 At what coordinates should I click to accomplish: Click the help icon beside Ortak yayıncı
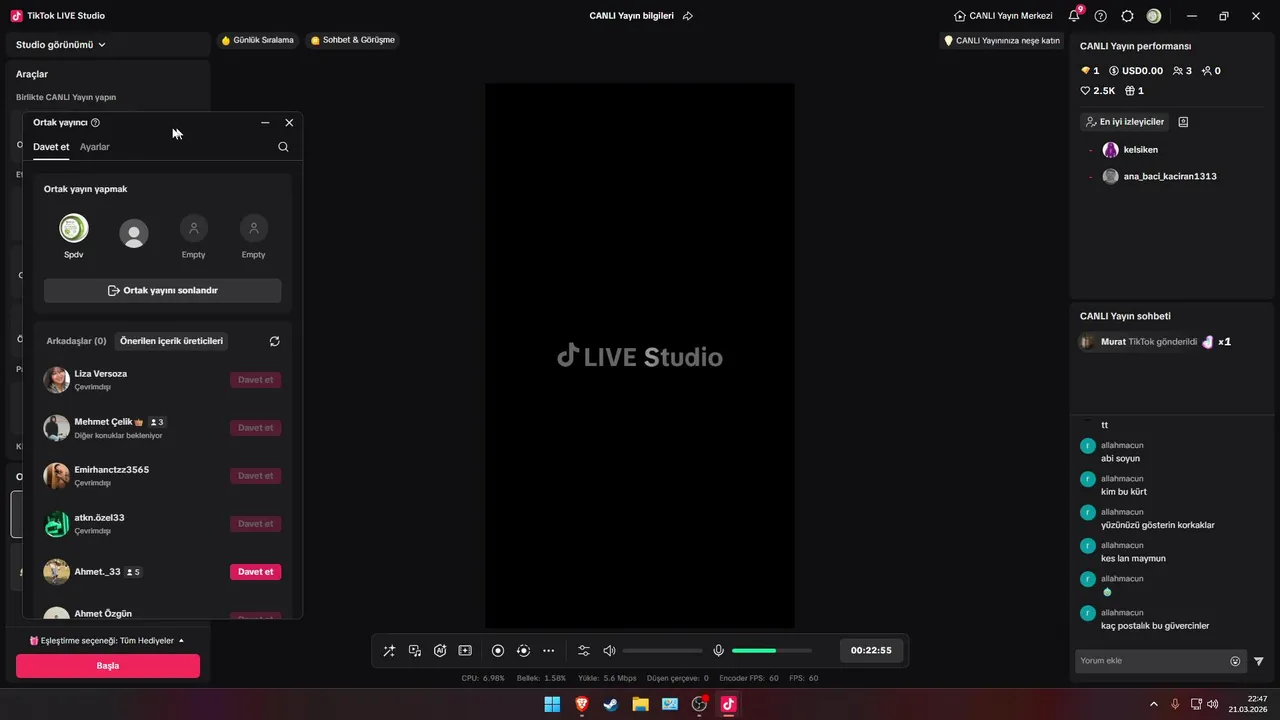tap(96, 122)
